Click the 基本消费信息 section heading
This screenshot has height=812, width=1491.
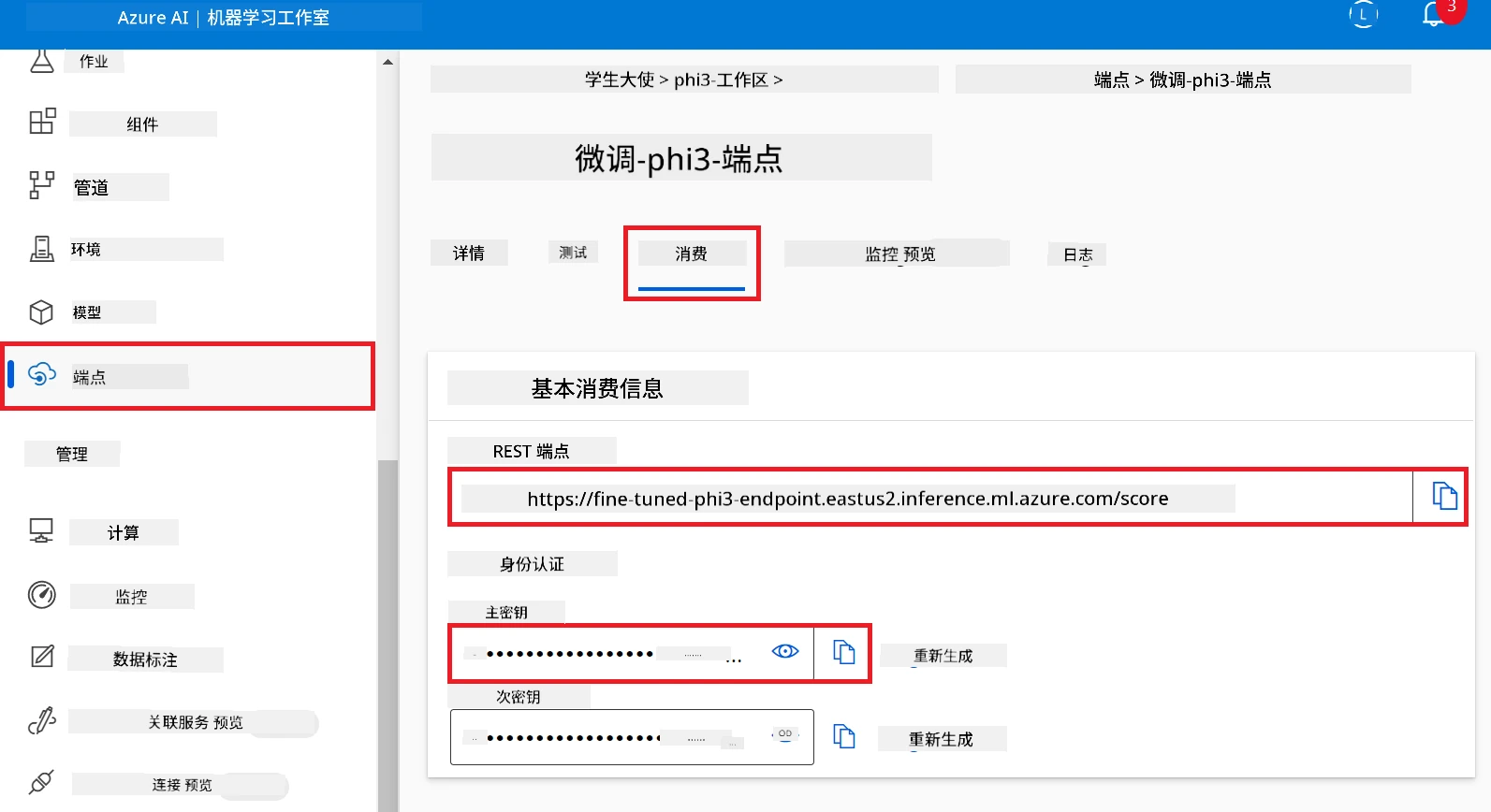pyautogui.click(x=597, y=388)
